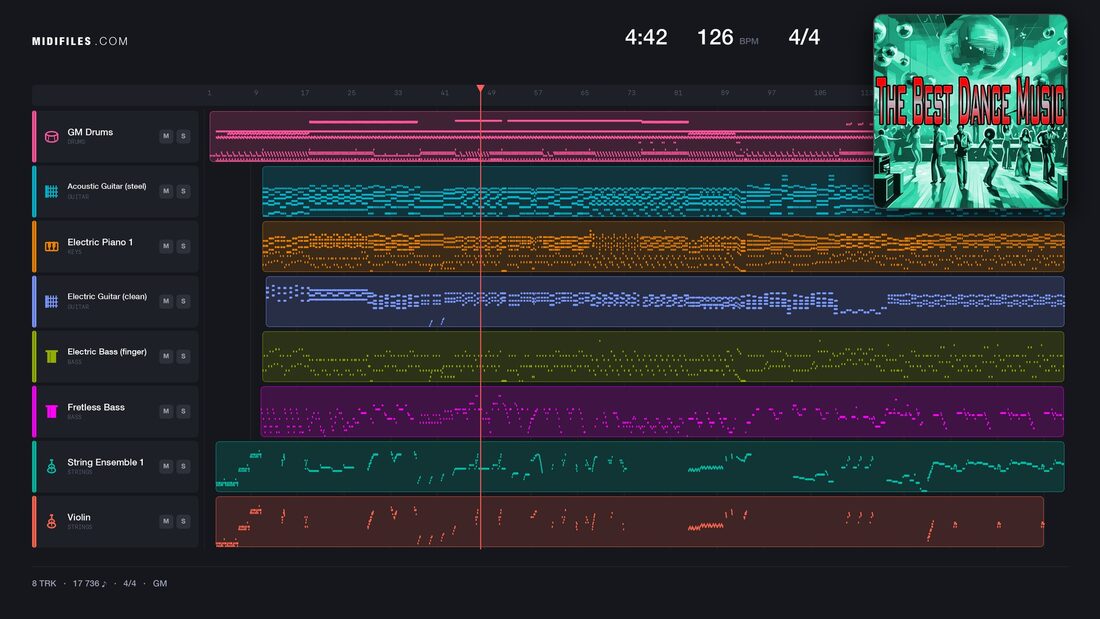Solo the Electric Guitar (clean) track
Viewport: 1100px width, 619px height.
coord(183,301)
